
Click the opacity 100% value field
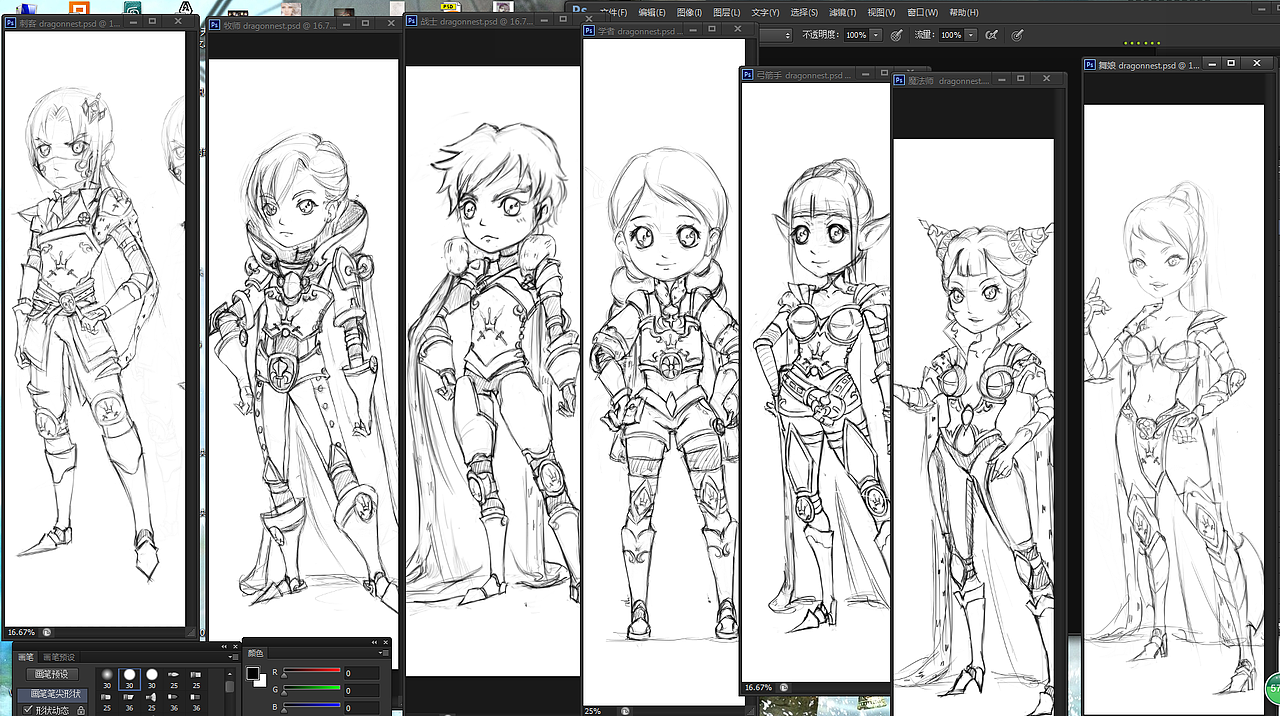tap(855, 35)
